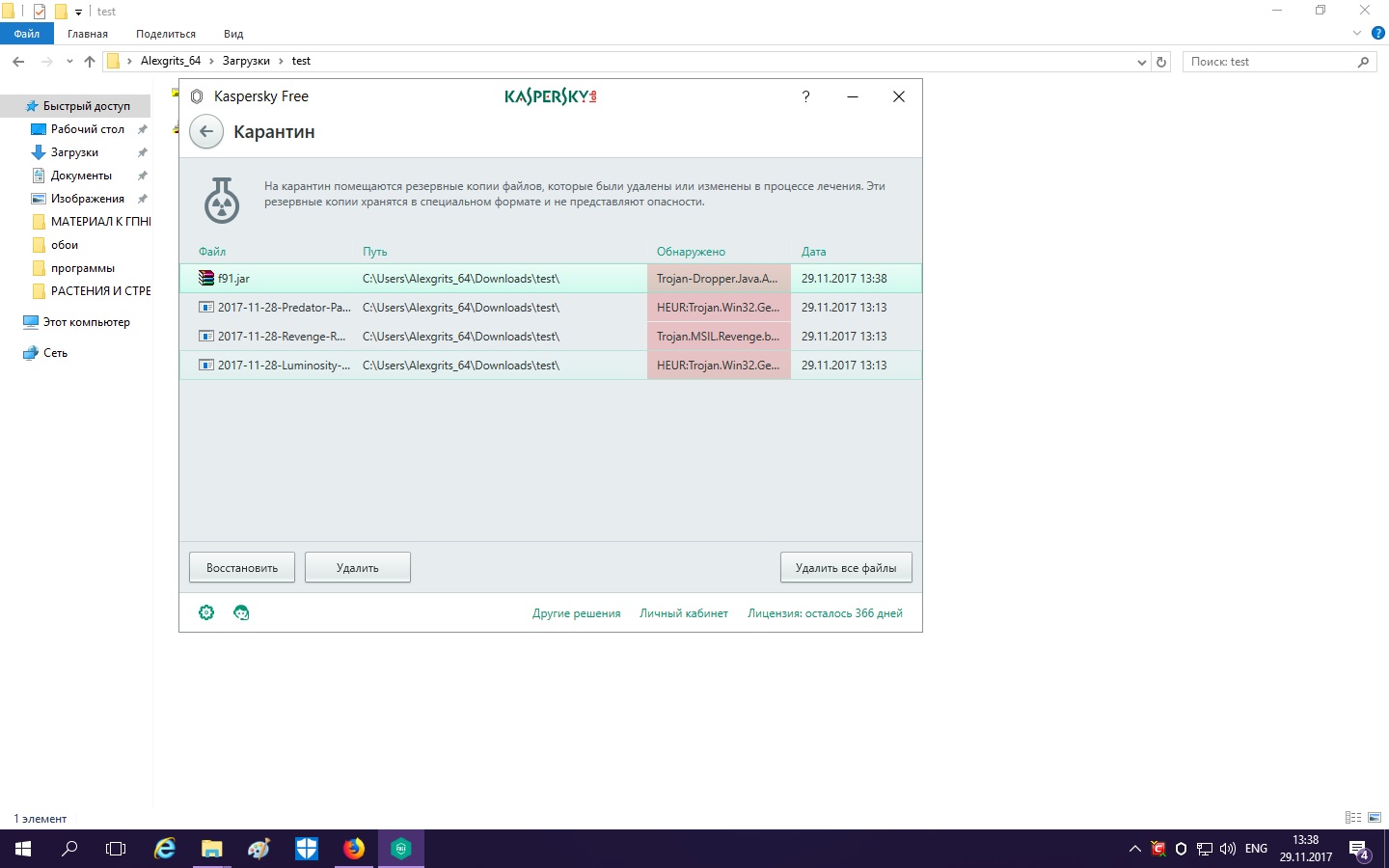Open the Другие решения link
The width and height of the screenshot is (1389, 868).
[x=577, y=613]
